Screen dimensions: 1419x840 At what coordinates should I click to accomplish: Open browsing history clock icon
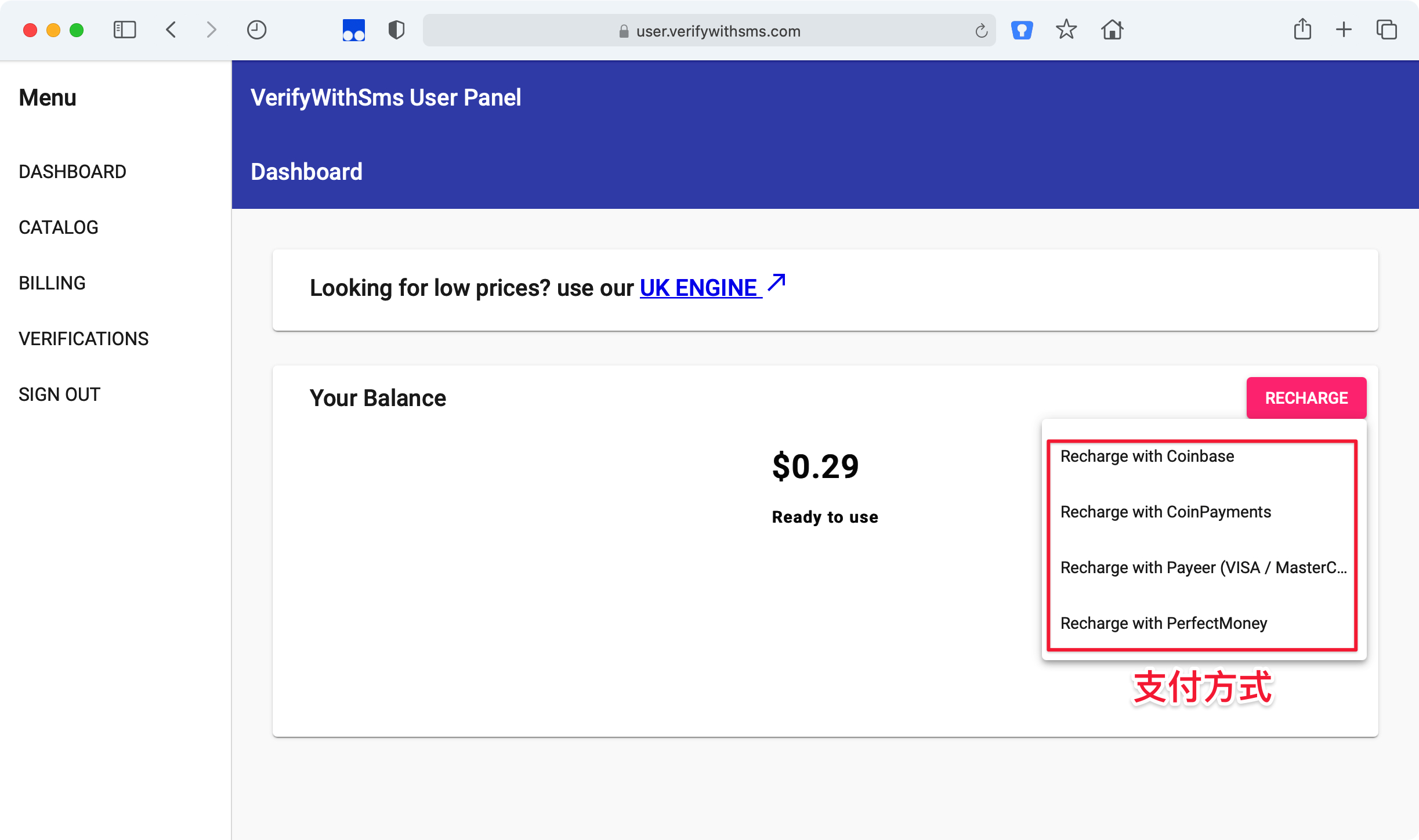[256, 30]
